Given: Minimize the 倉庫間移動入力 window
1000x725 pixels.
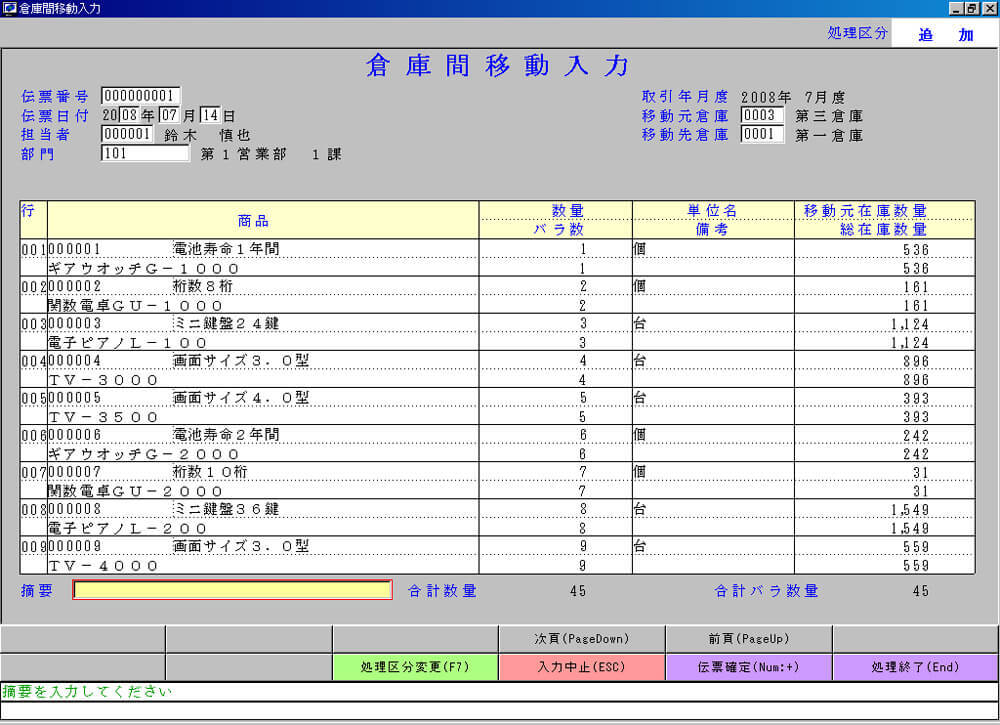Looking at the screenshot, I should pos(955,8).
